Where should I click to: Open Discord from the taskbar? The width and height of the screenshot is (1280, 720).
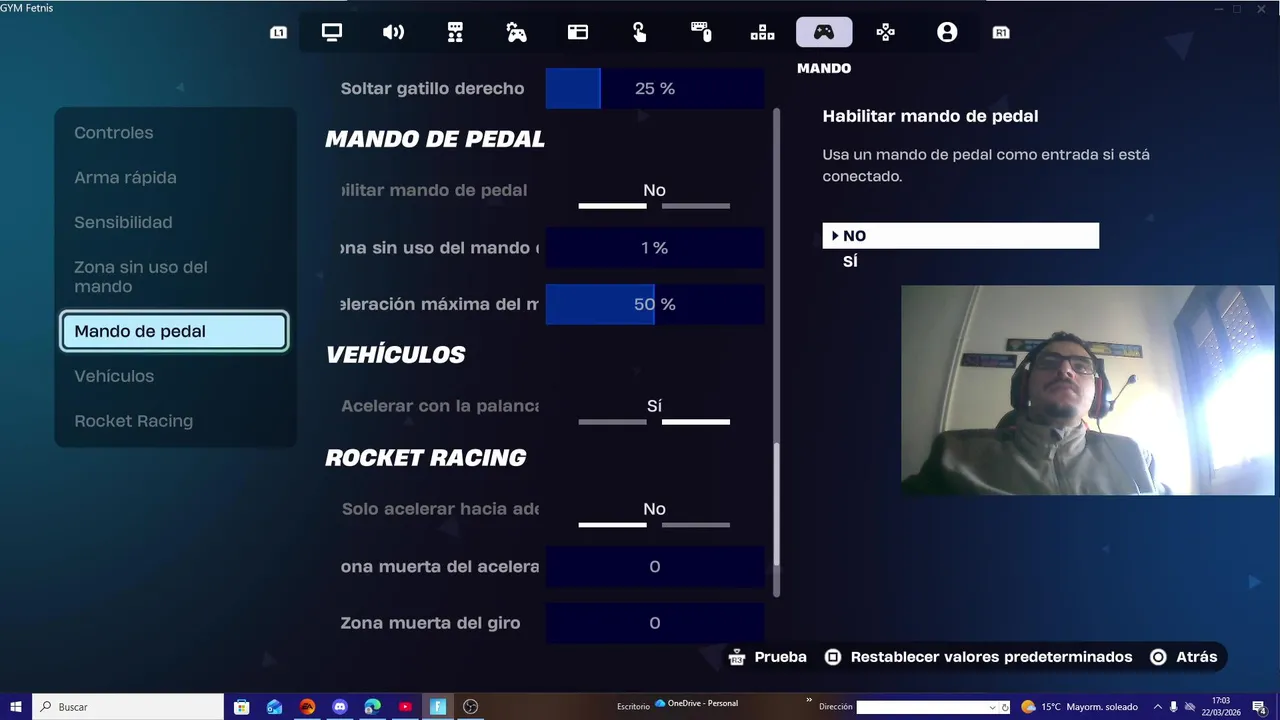tap(340, 706)
